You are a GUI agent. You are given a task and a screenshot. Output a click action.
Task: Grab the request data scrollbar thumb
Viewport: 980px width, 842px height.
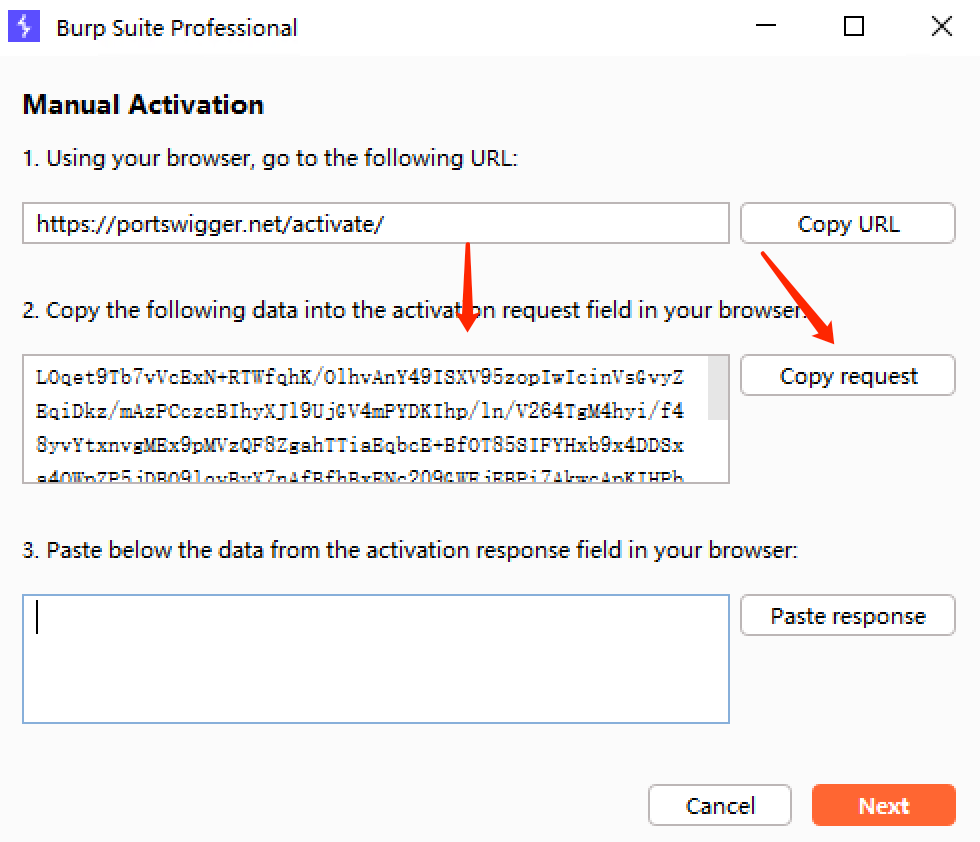[x=718, y=388]
